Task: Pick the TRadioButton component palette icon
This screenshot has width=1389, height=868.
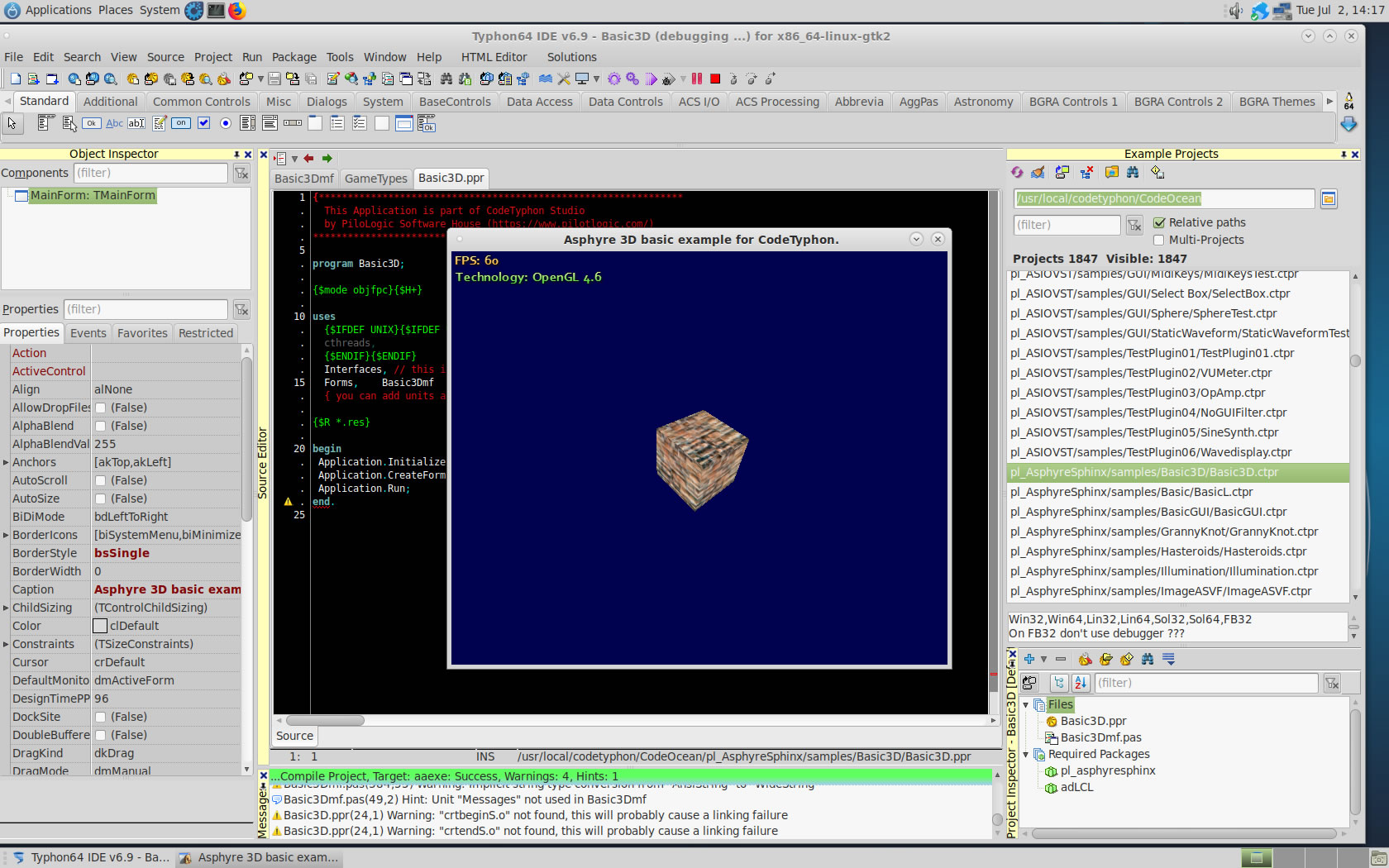Action: (x=226, y=123)
